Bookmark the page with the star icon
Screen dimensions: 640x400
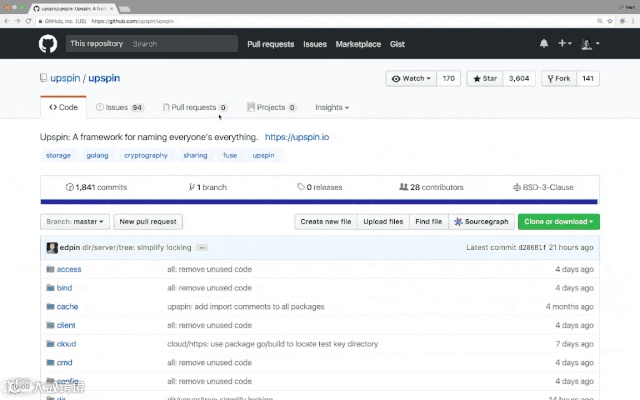point(610,21)
